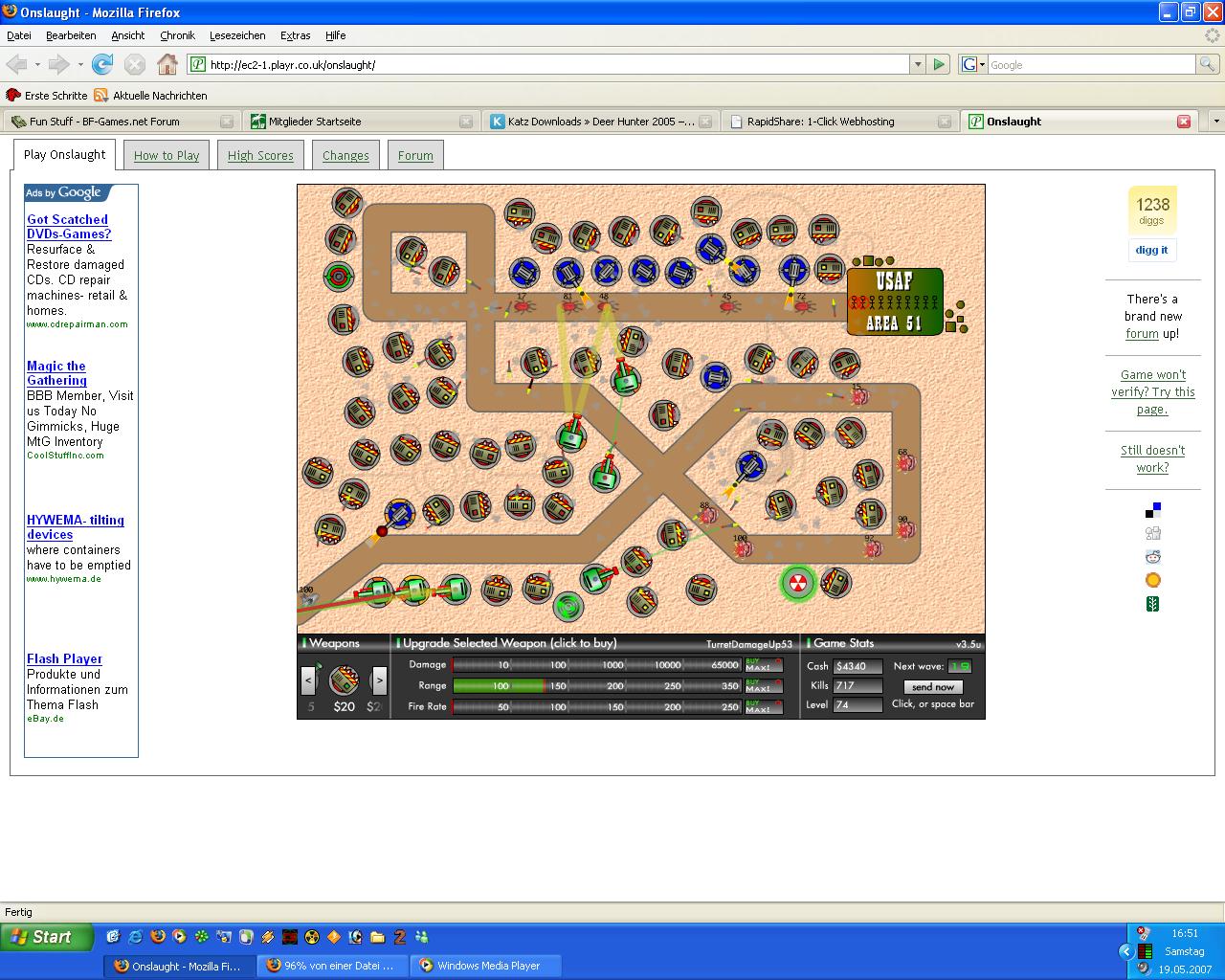
Task: Switch to RapidShare 1-Click Webhosting tab
Action: point(839,122)
